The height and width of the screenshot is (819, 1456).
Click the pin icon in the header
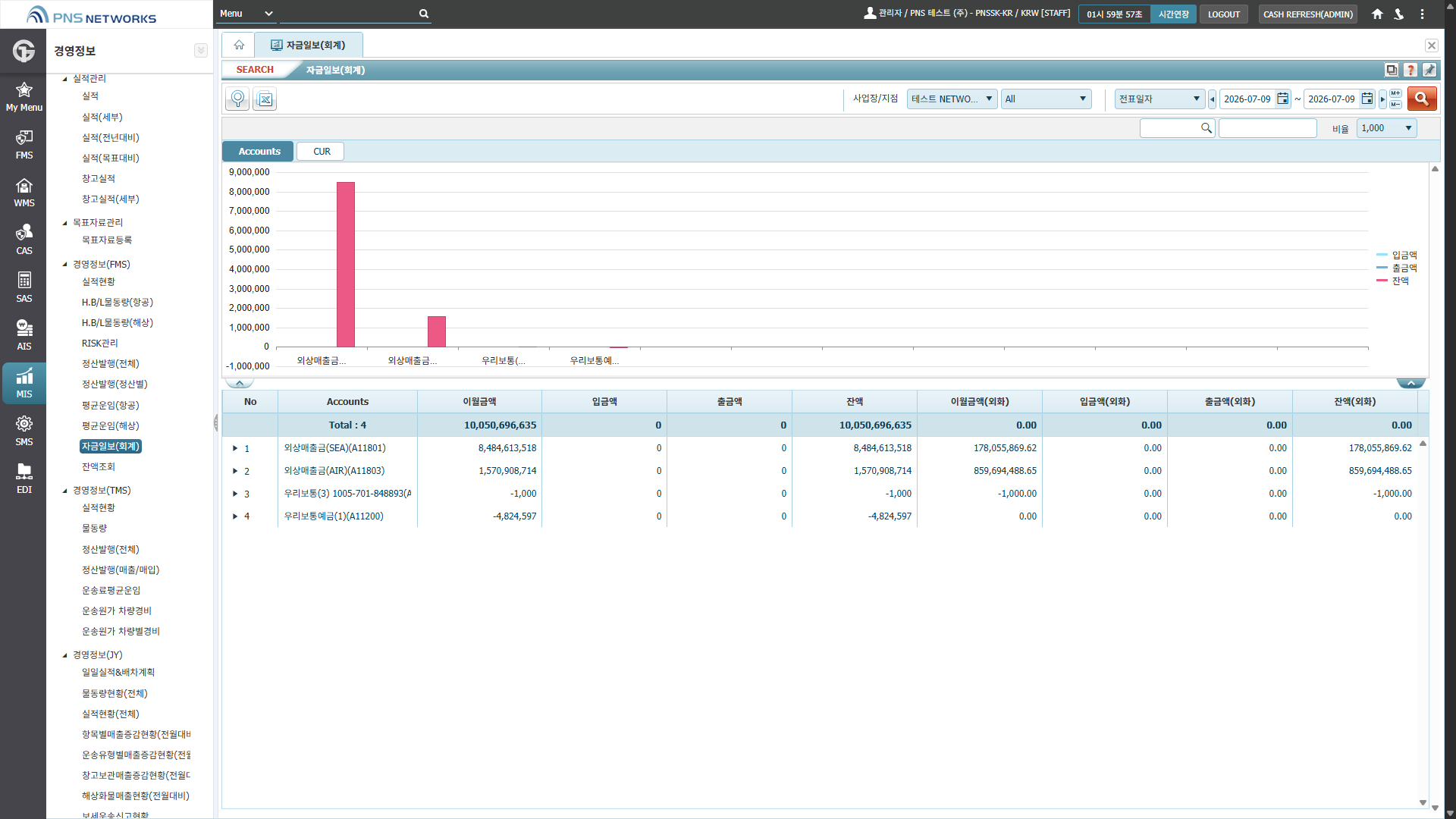point(1429,70)
